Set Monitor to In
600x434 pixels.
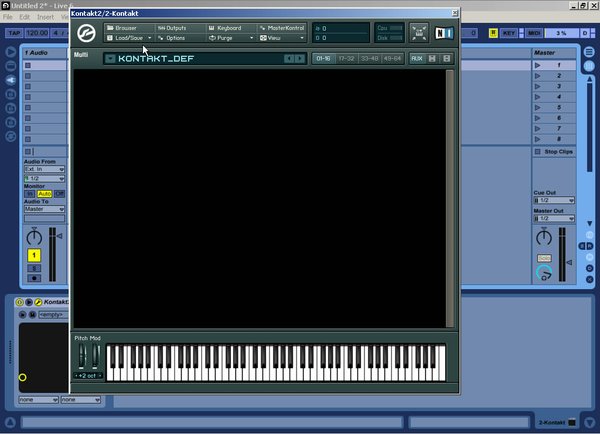tap(29, 194)
